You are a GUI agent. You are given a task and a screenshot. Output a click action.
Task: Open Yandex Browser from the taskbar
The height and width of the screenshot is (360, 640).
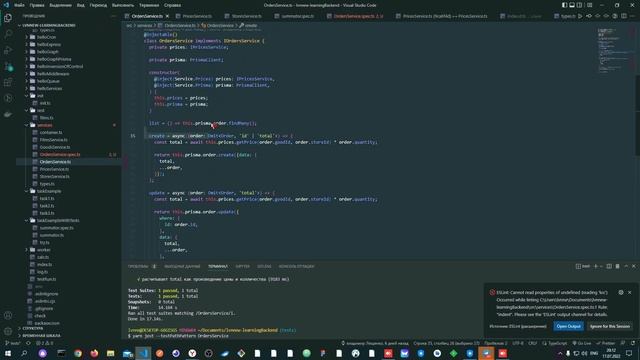(x=192, y=353)
